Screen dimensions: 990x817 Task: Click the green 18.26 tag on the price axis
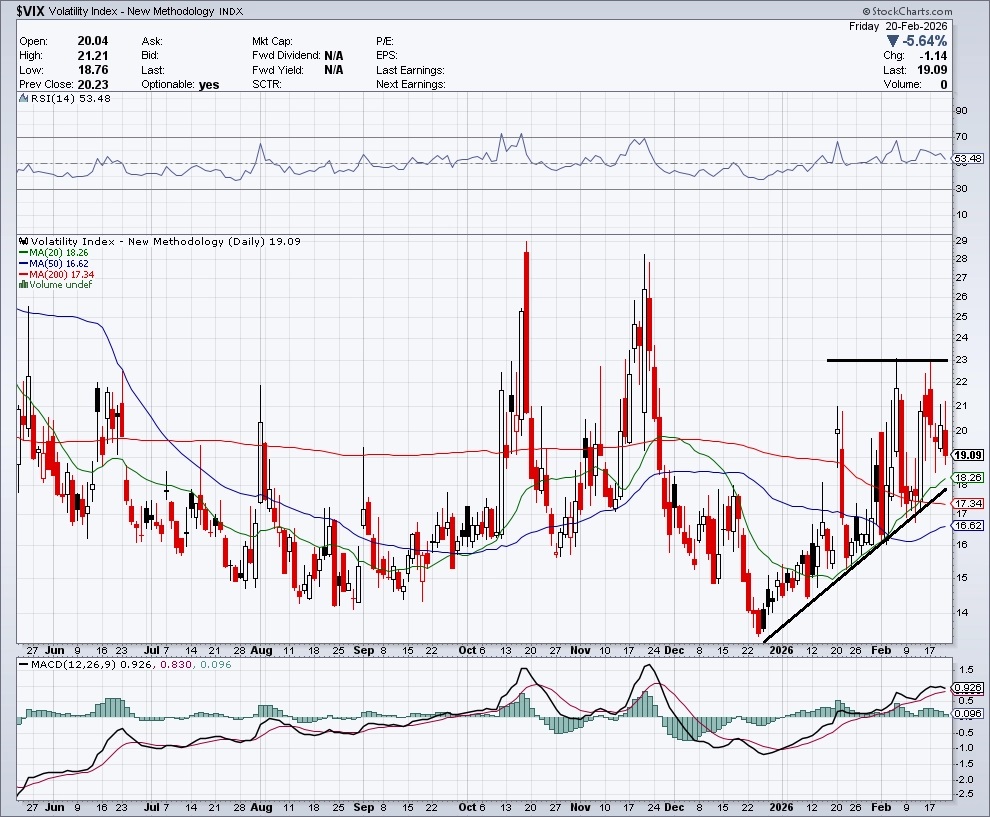coord(967,478)
